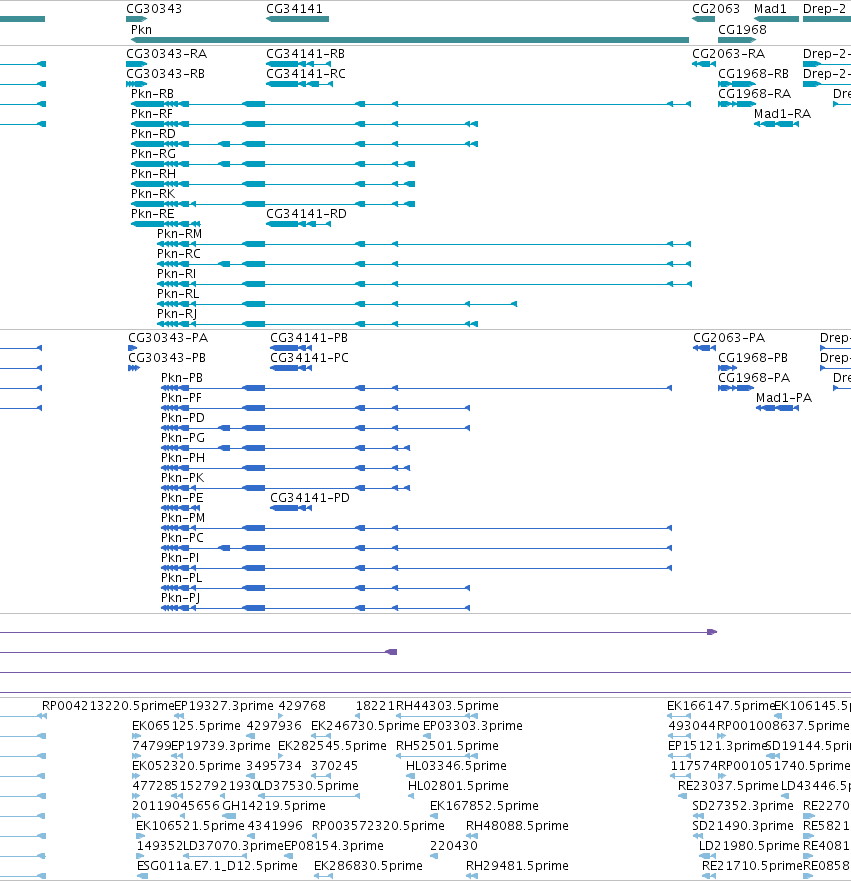Viewport: 851px width, 881px height.
Task: Click the Pkn-RG transcript label
Action: [153, 154]
